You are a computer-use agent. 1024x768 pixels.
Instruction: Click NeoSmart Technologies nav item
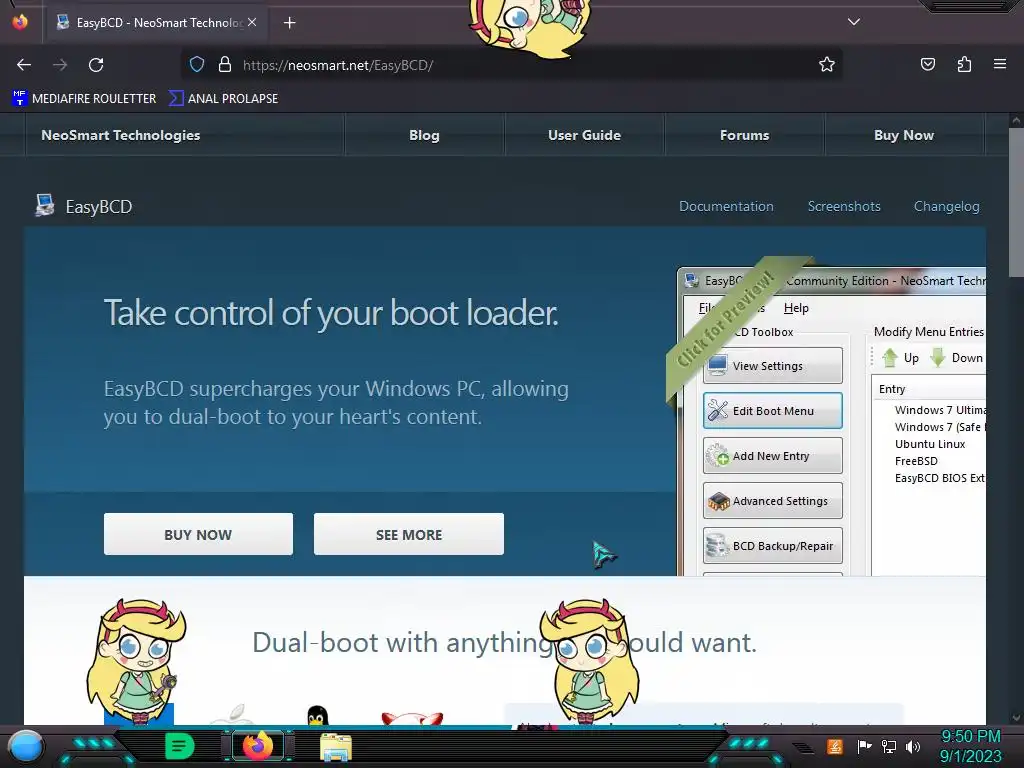(x=121, y=135)
